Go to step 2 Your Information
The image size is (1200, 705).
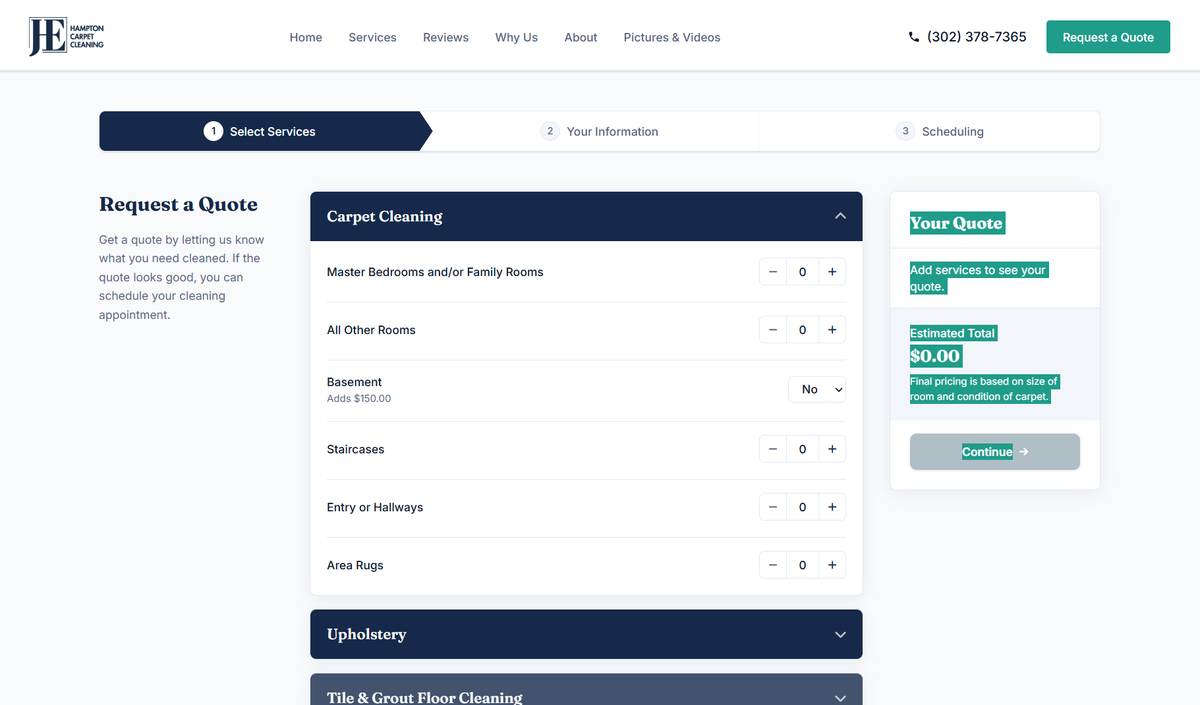pyautogui.click(x=599, y=131)
